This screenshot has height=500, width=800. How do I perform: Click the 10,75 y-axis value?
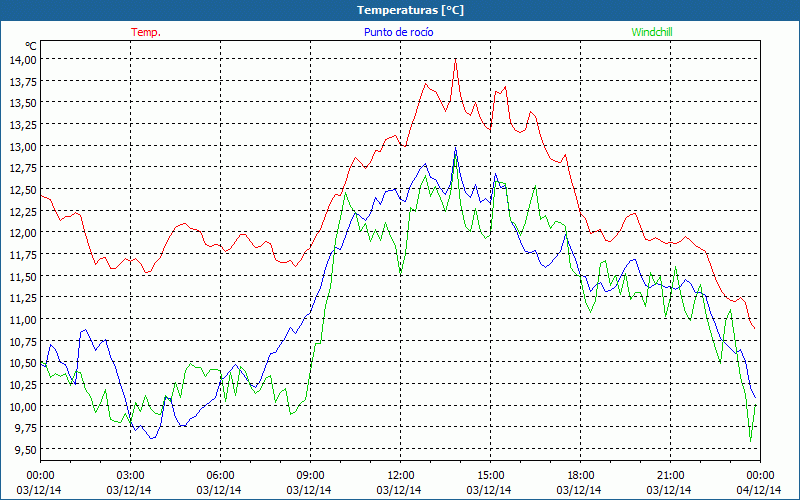(23, 341)
